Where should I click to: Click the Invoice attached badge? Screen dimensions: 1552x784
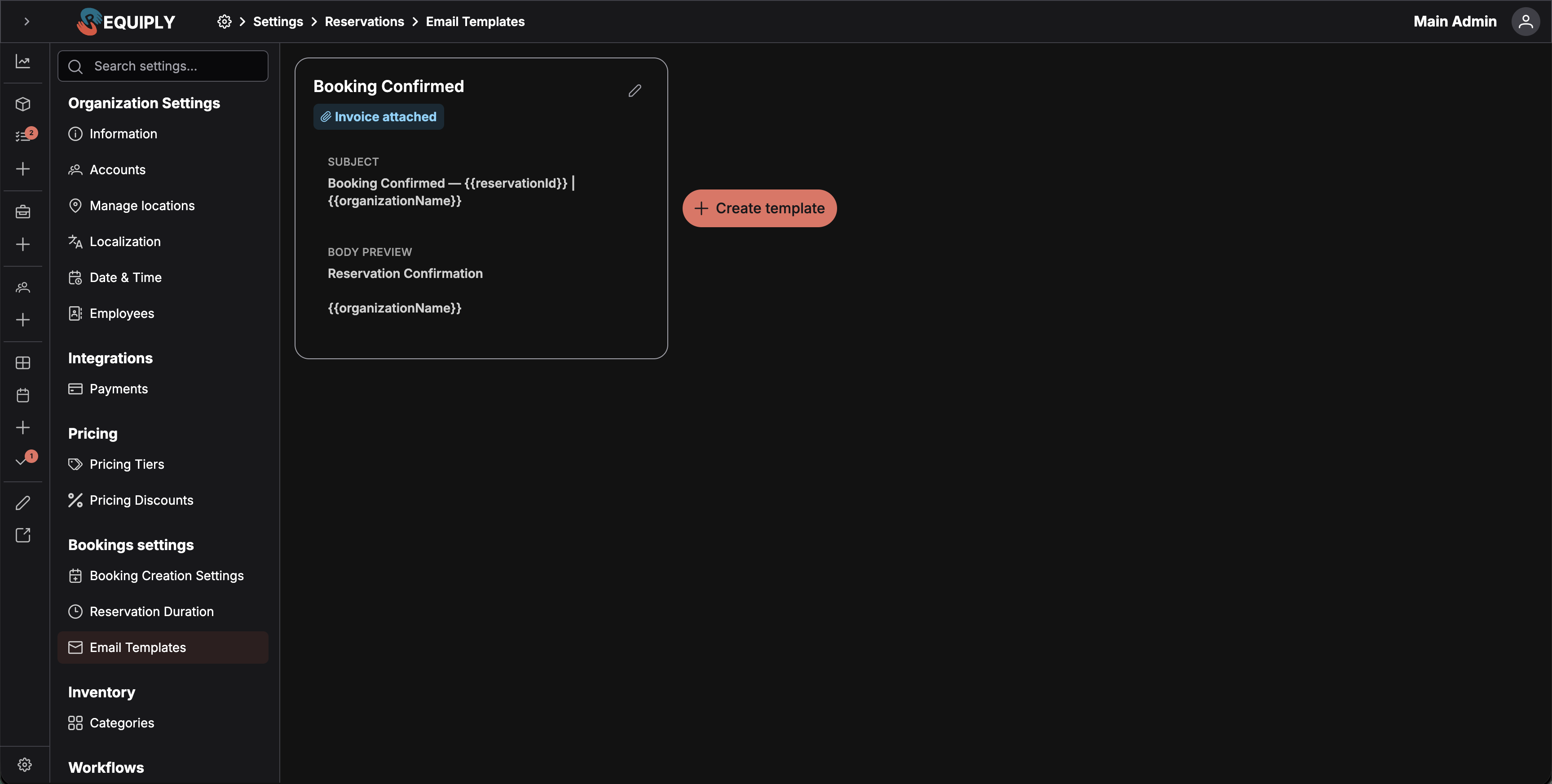pyautogui.click(x=379, y=116)
